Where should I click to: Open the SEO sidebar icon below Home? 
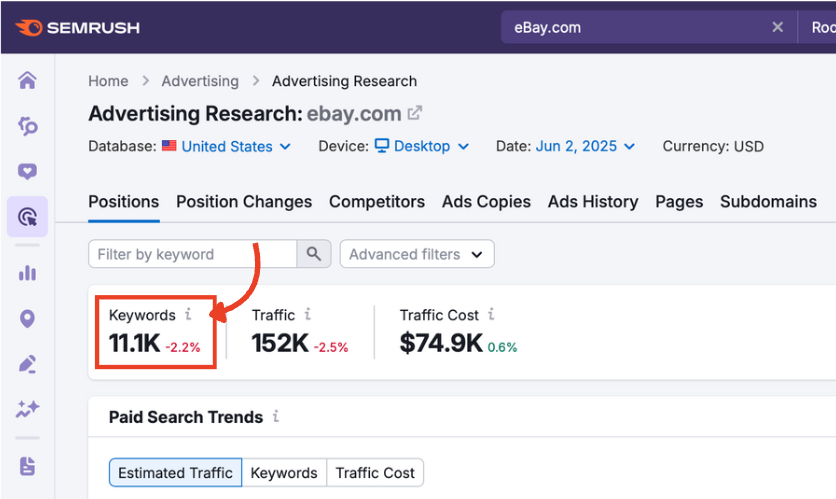[27, 126]
